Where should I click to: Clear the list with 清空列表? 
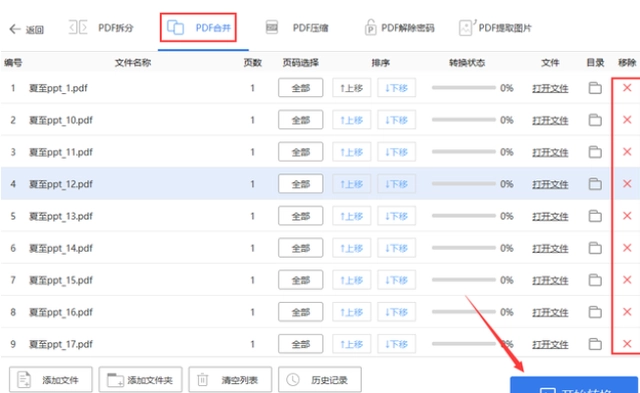click(x=230, y=380)
